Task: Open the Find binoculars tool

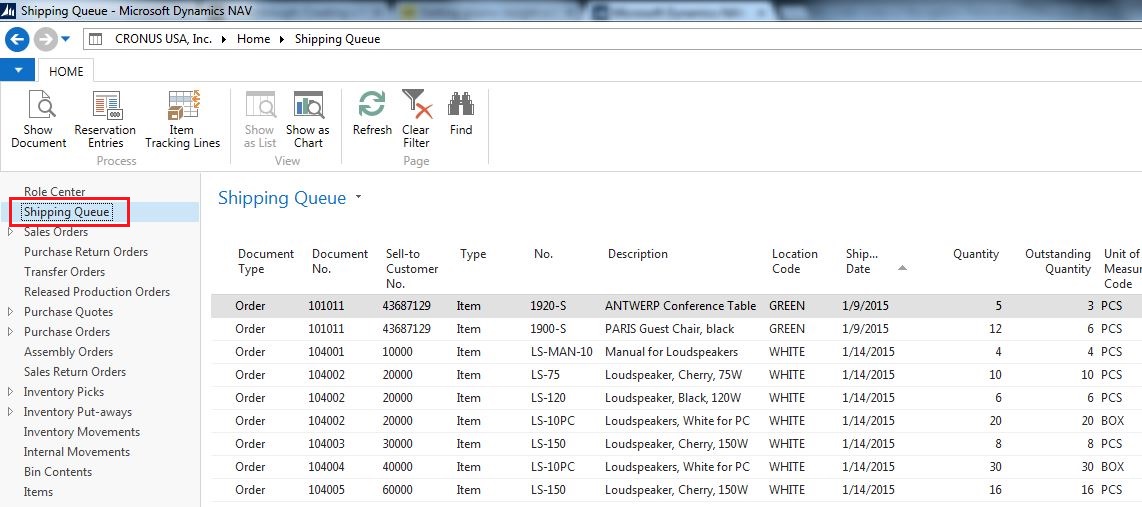Action: pyautogui.click(x=461, y=114)
